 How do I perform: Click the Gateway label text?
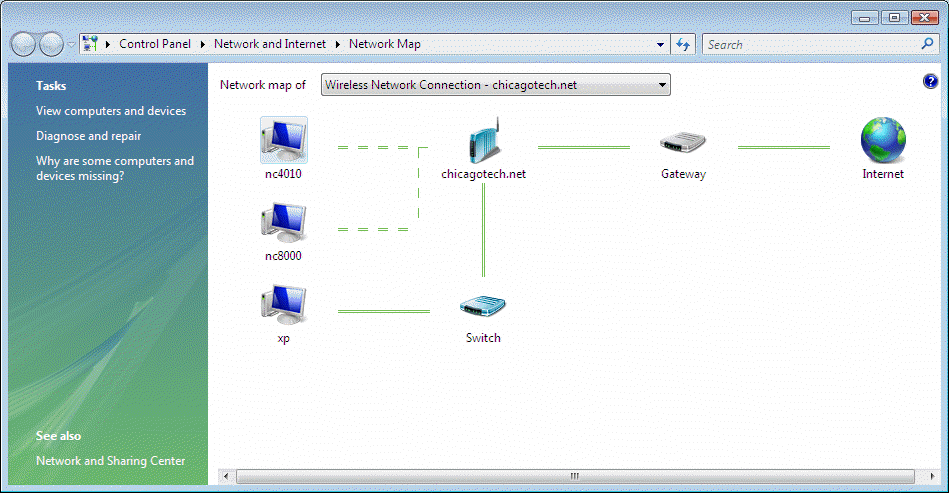[x=683, y=174]
